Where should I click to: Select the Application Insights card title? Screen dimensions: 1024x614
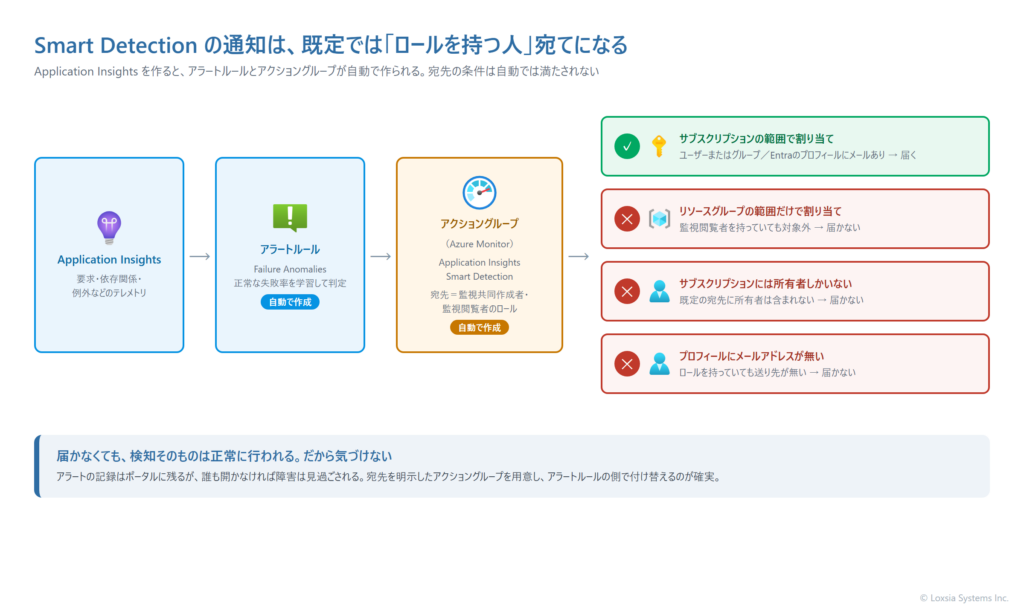pyautogui.click(x=109, y=259)
